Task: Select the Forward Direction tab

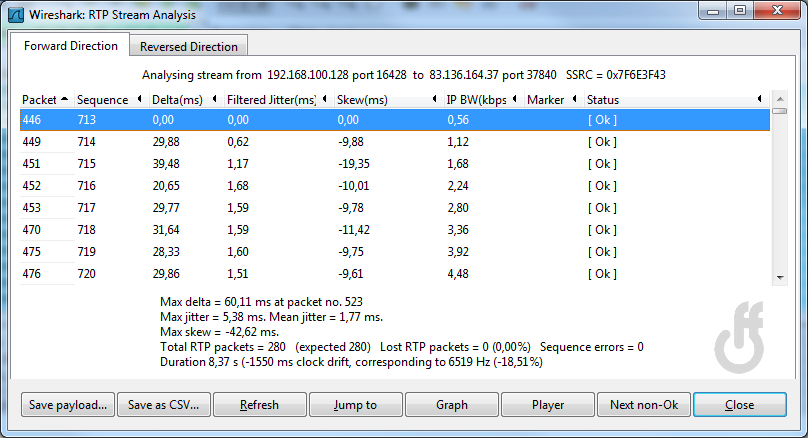Action: click(x=71, y=46)
